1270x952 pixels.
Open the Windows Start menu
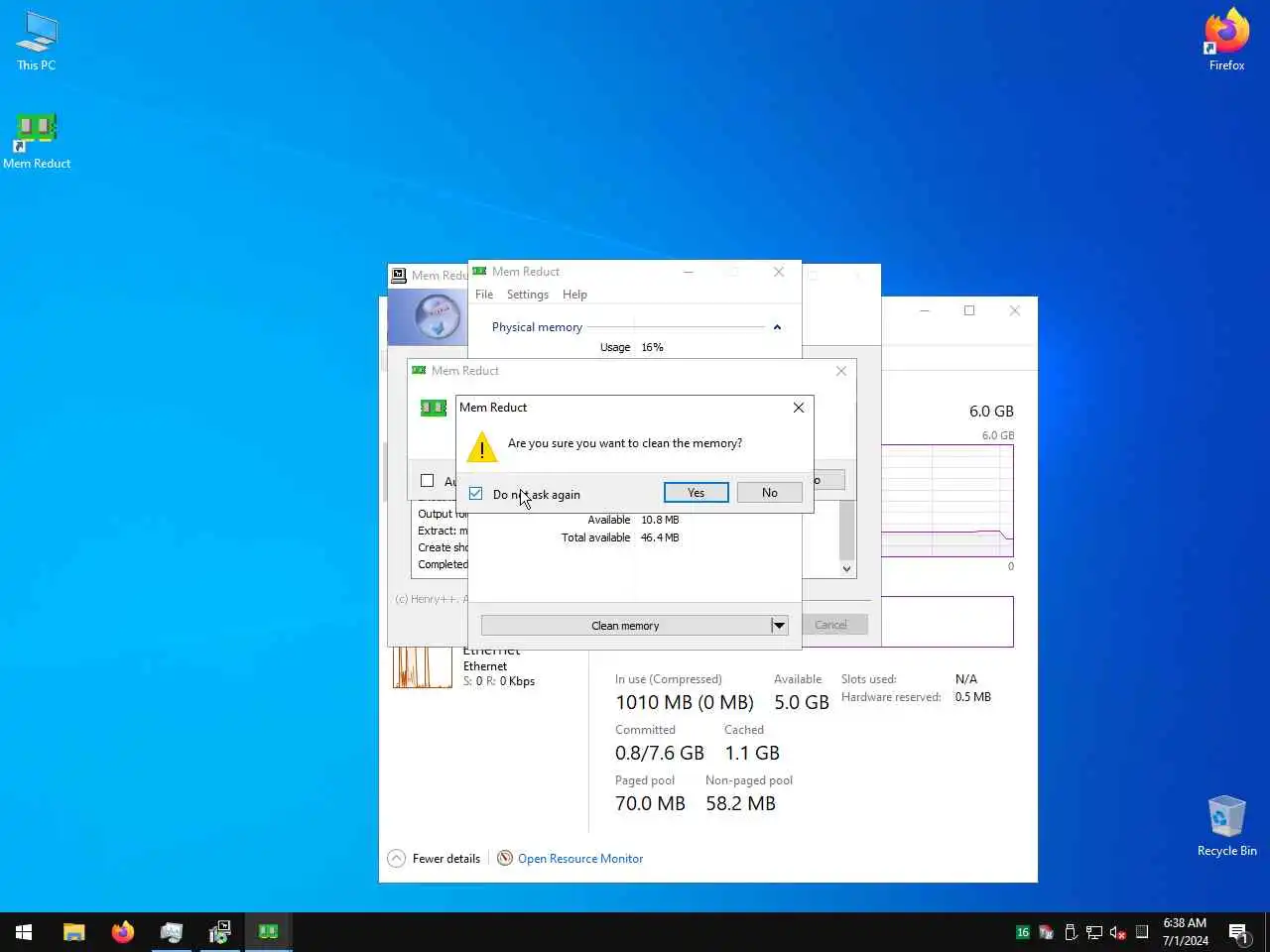24,932
